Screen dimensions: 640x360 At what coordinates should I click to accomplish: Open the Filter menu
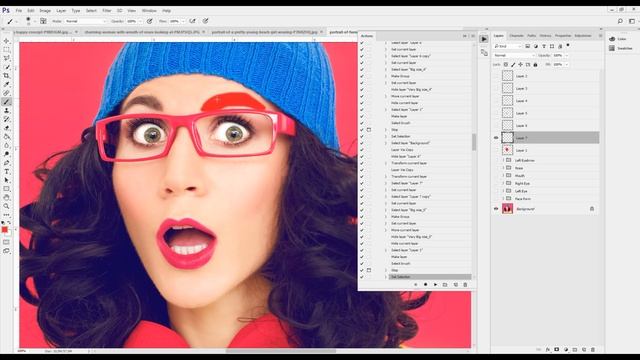(107, 11)
